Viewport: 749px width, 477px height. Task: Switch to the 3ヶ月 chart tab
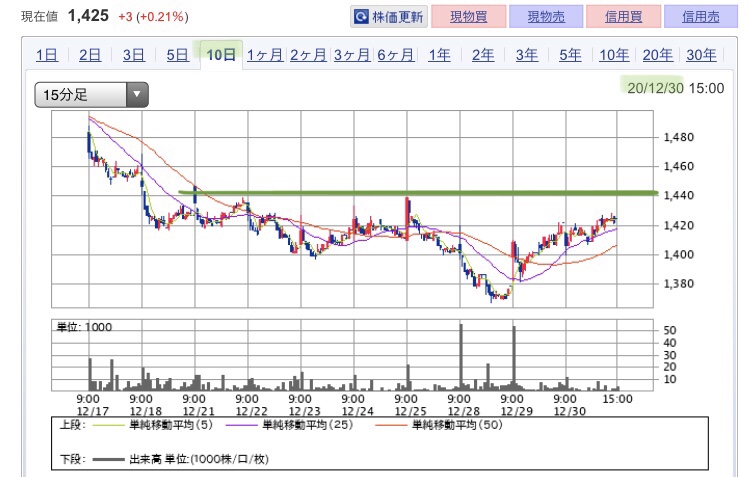(x=352, y=55)
